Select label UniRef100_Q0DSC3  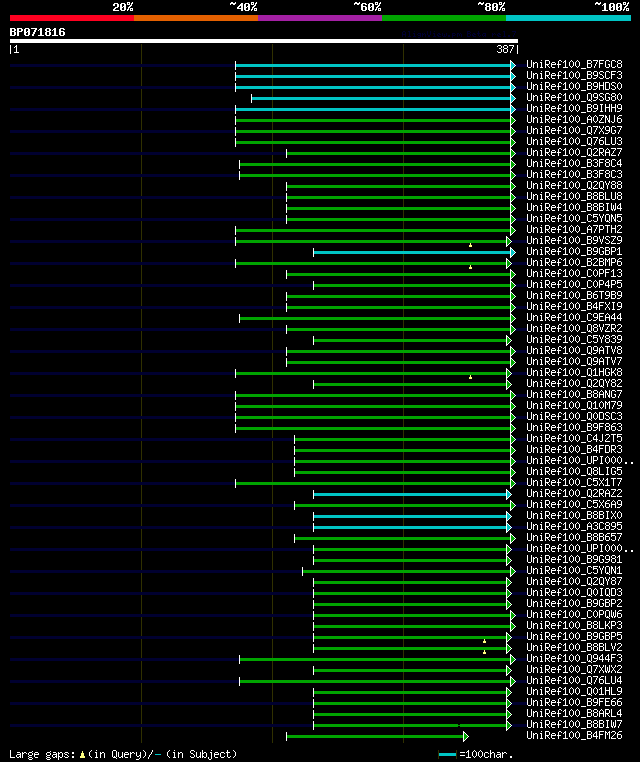574,416
